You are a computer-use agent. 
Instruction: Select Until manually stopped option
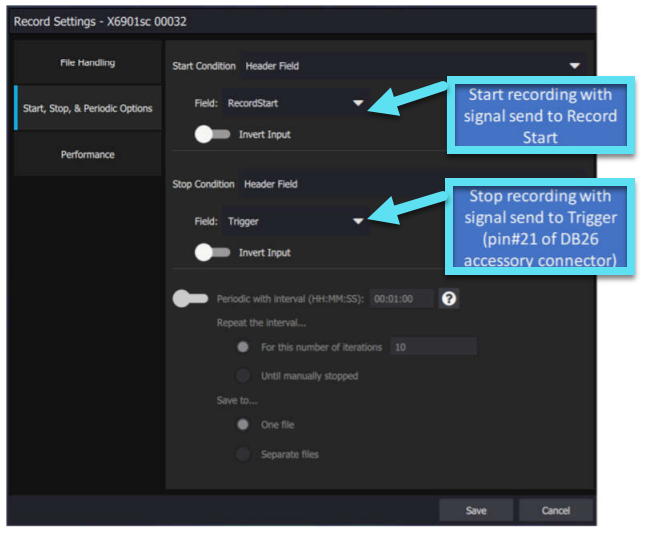pos(242,376)
